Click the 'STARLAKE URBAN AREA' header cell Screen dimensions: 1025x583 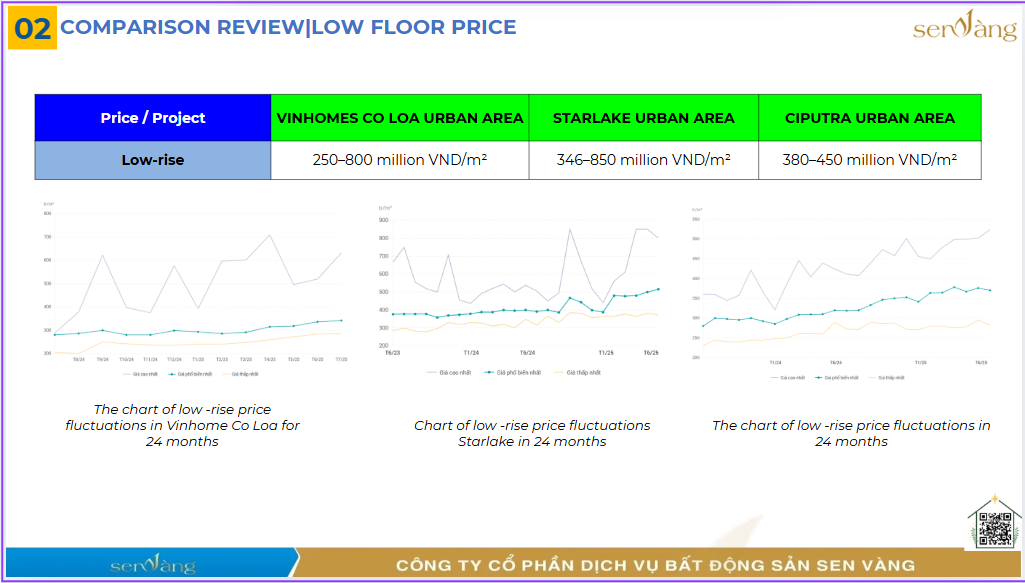click(x=644, y=118)
